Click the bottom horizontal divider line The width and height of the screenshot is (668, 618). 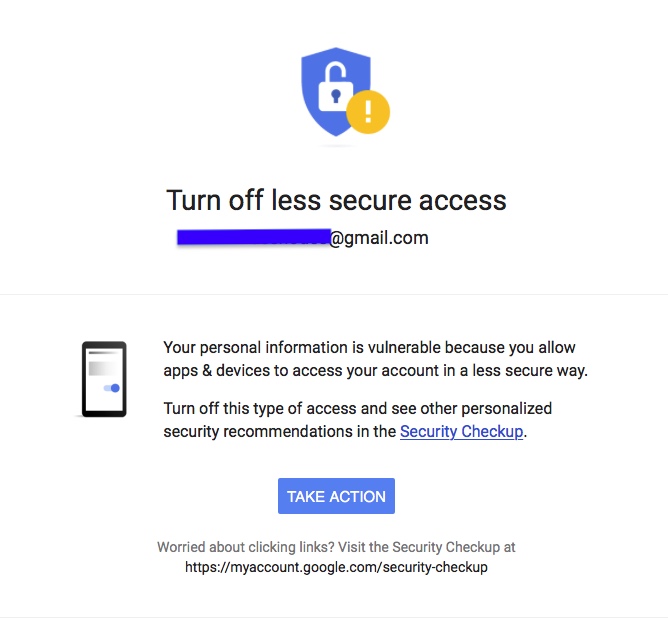pyautogui.click(x=334, y=616)
